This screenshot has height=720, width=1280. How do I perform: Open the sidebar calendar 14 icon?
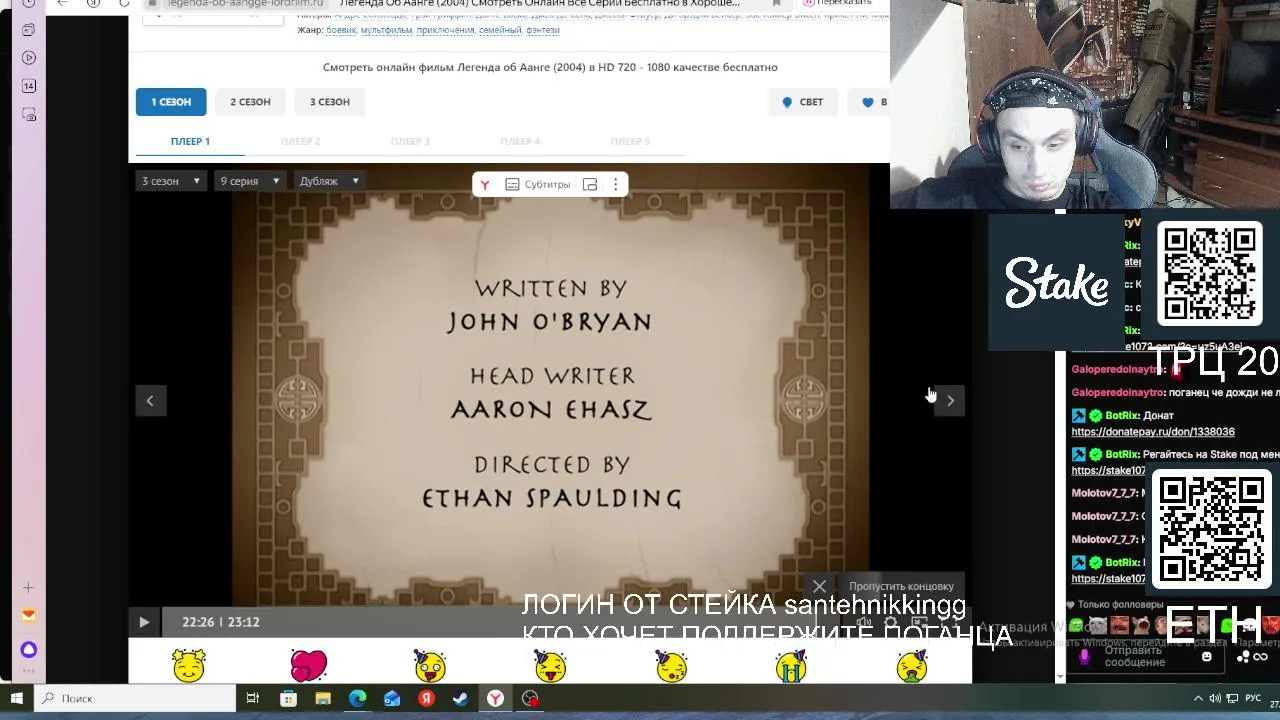(x=29, y=86)
